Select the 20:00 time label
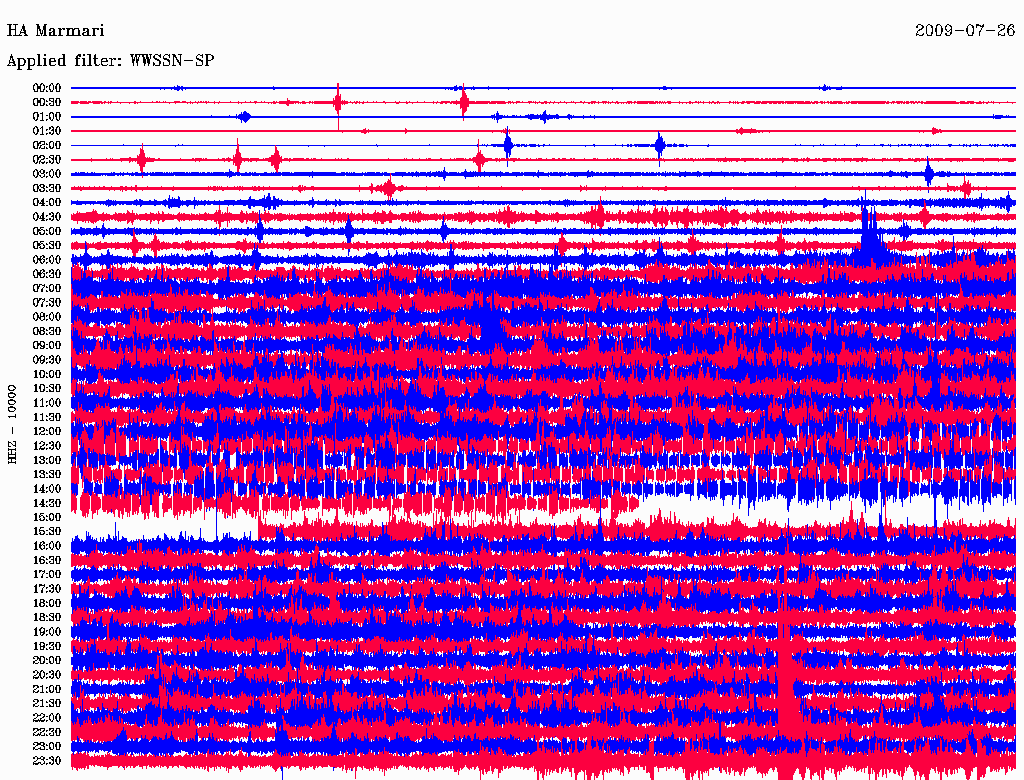The image size is (1024, 780). point(47,661)
